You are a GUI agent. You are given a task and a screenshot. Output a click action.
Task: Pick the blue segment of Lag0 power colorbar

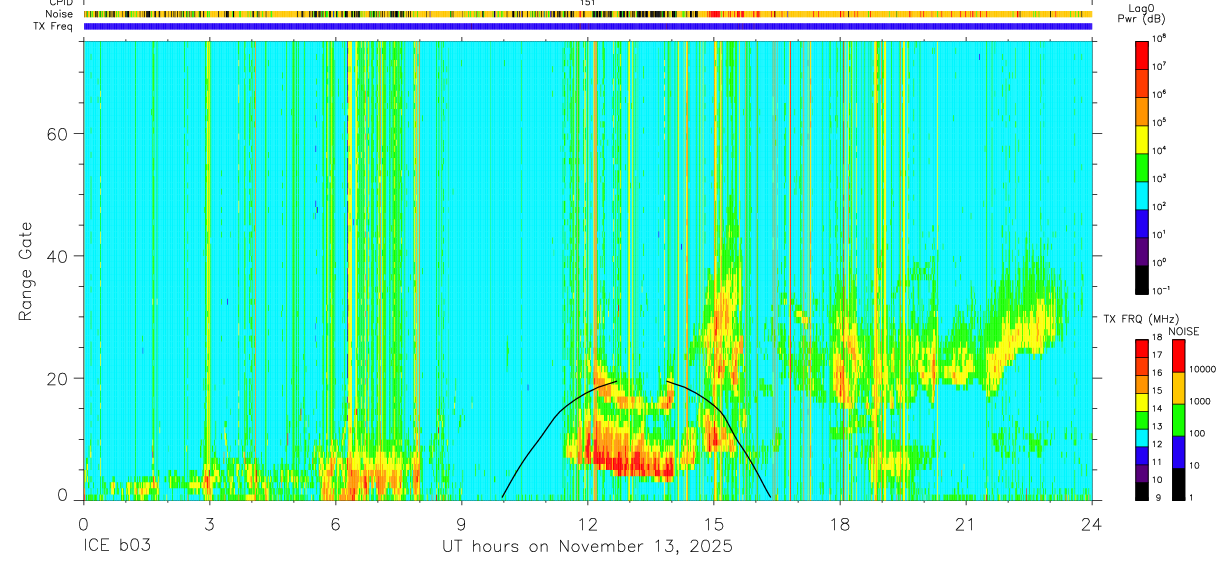click(1142, 222)
